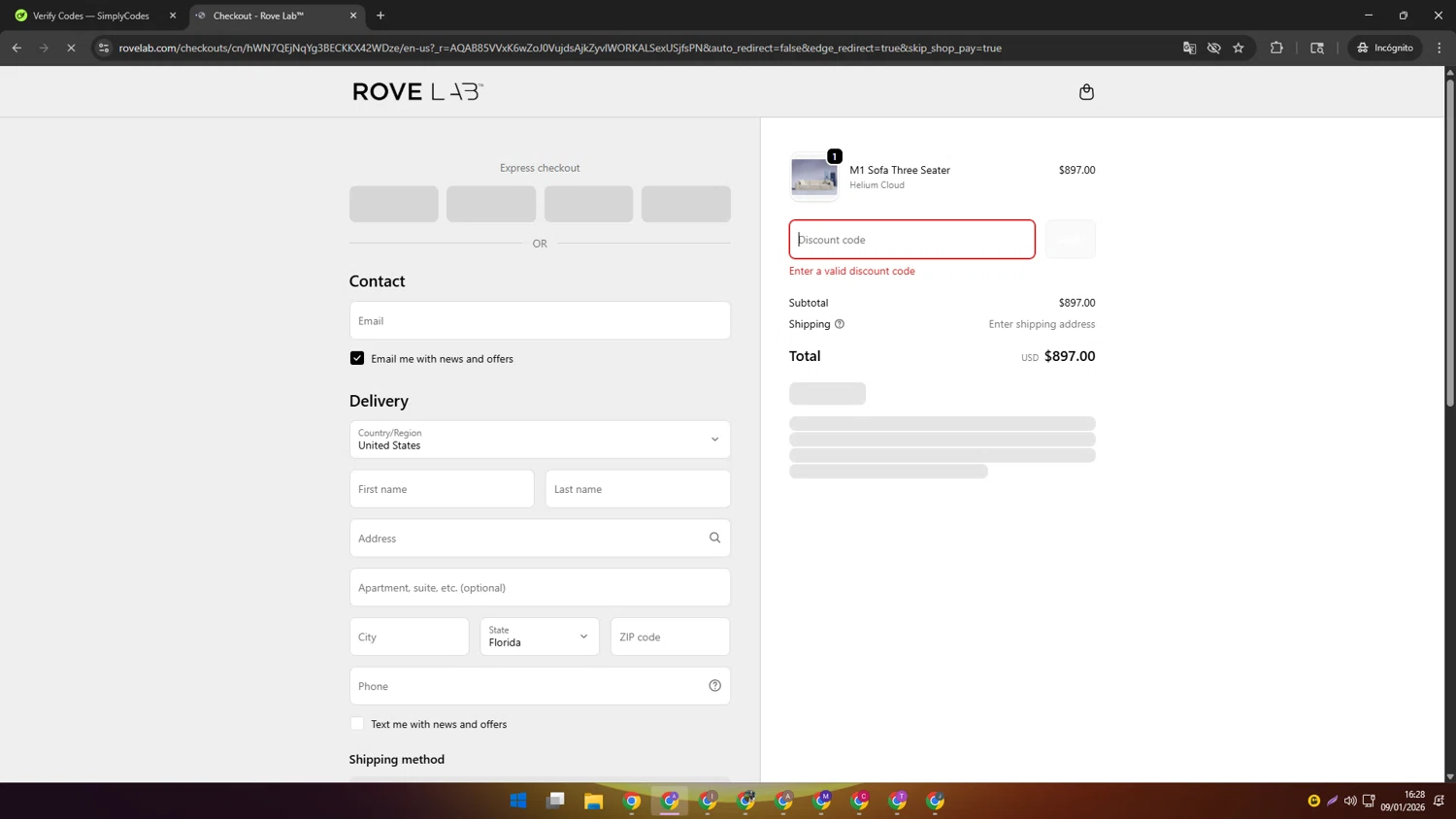This screenshot has width=1456, height=819.
Task: Open a new browser tab
Action: pyautogui.click(x=381, y=16)
